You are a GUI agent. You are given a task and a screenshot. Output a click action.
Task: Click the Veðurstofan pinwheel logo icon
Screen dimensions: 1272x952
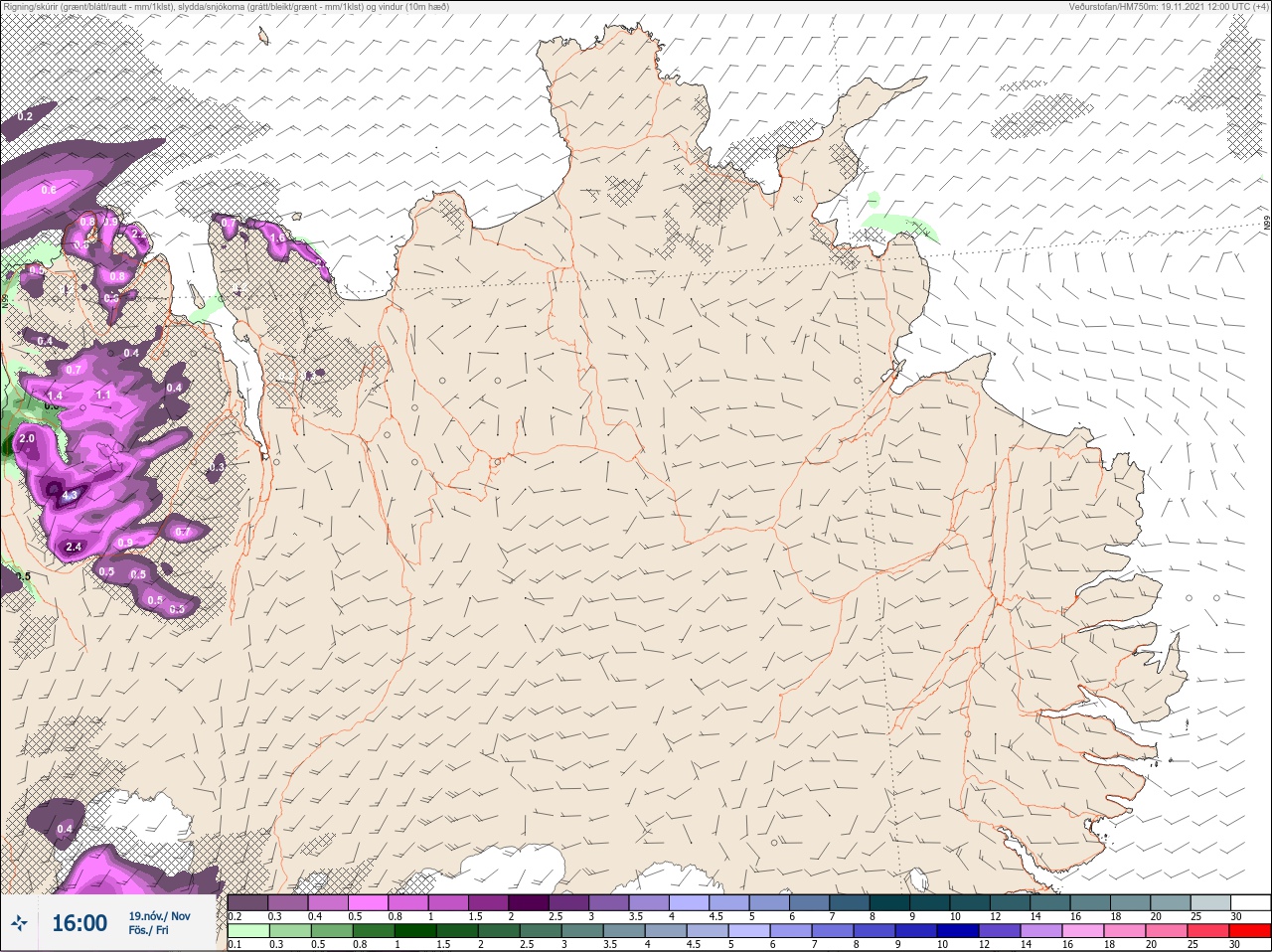[x=19, y=923]
